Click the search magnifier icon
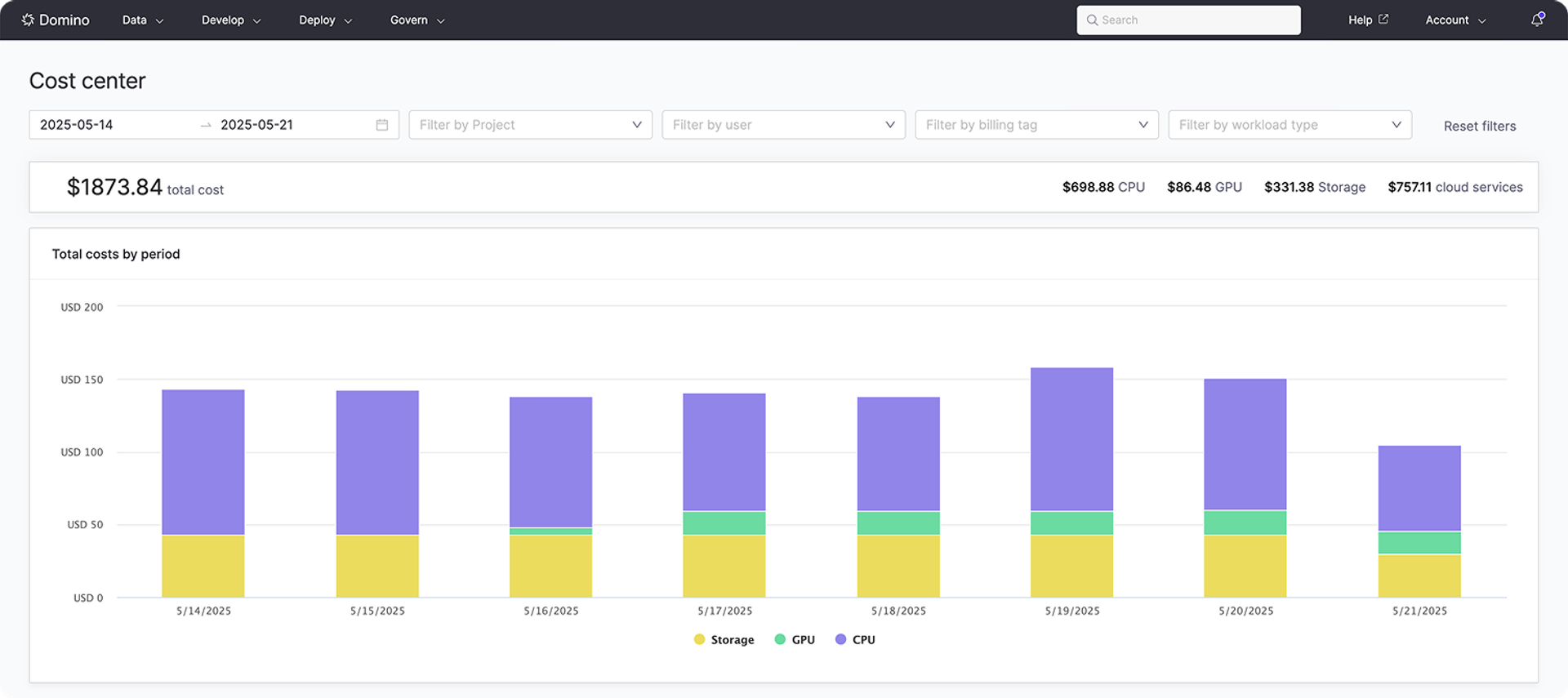The image size is (1568, 698). (1092, 20)
